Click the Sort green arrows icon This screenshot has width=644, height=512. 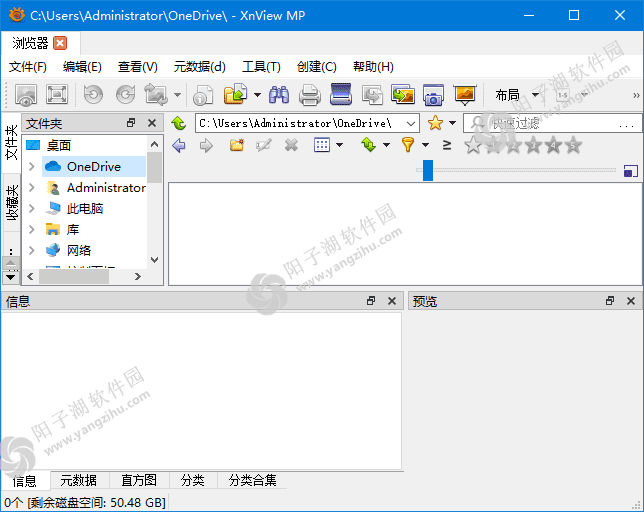368,145
